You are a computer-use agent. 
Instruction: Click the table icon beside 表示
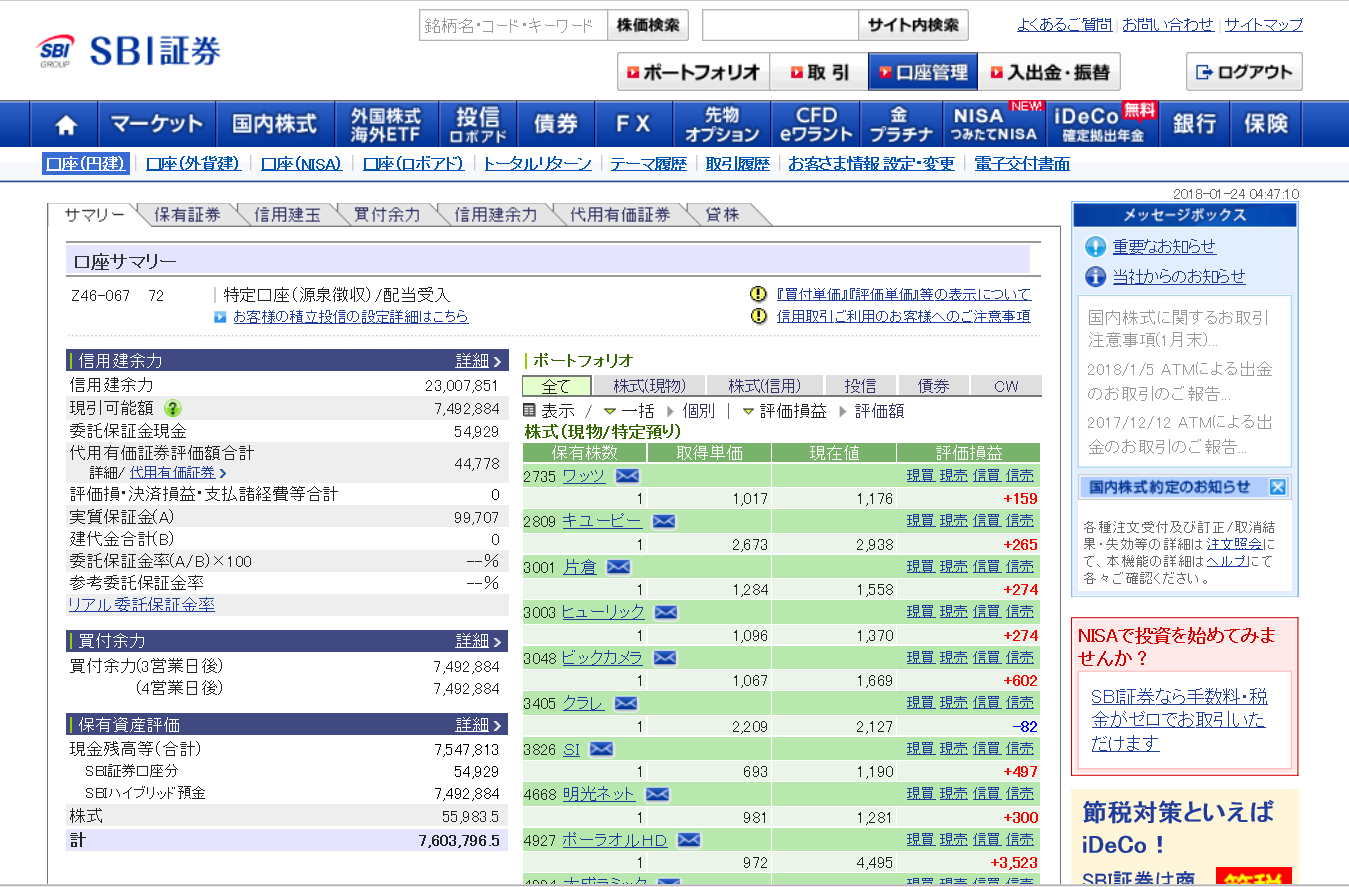(530, 411)
